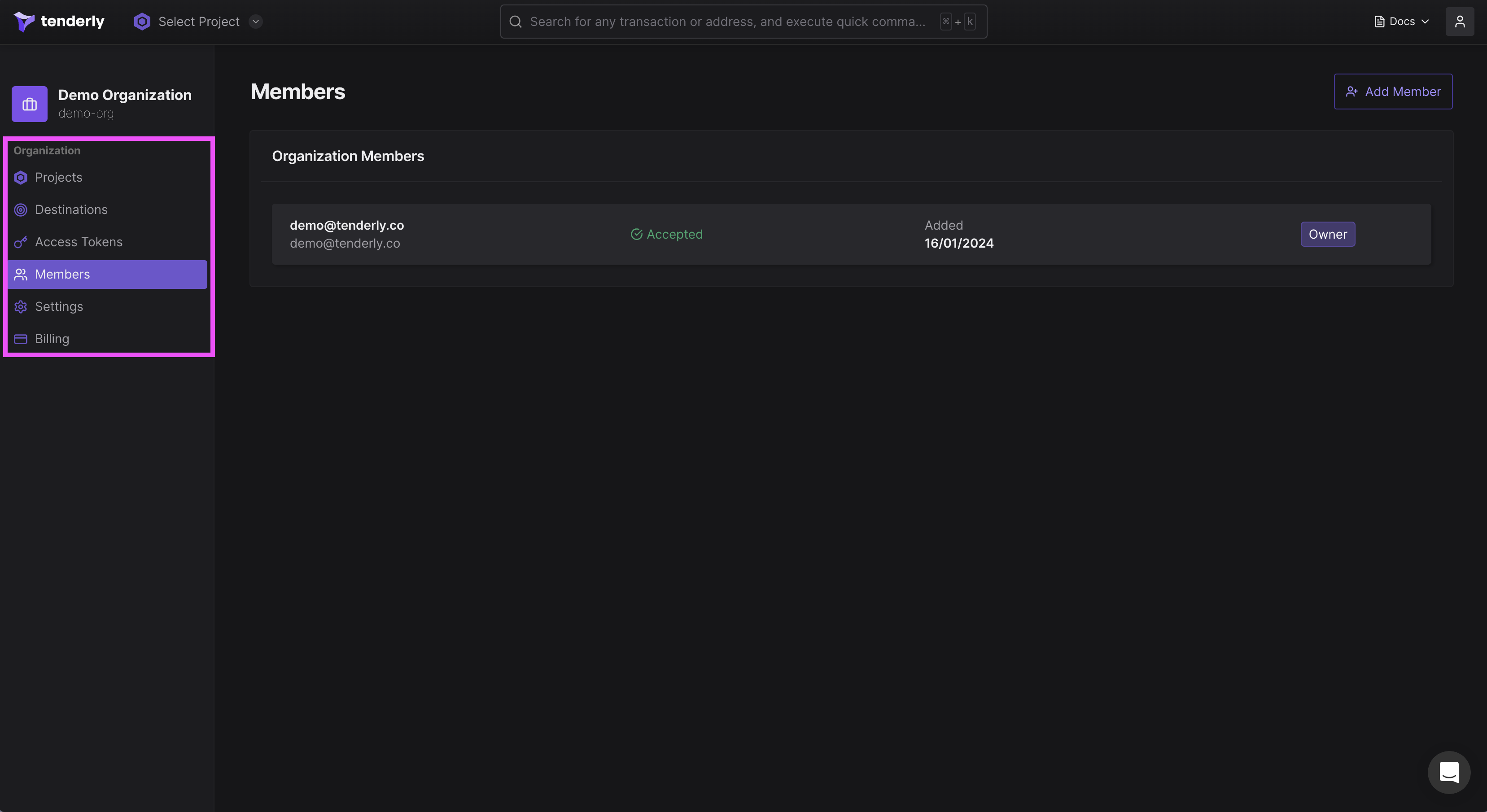Click the Owner role badge
This screenshot has width=1487, height=812.
click(1328, 234)
